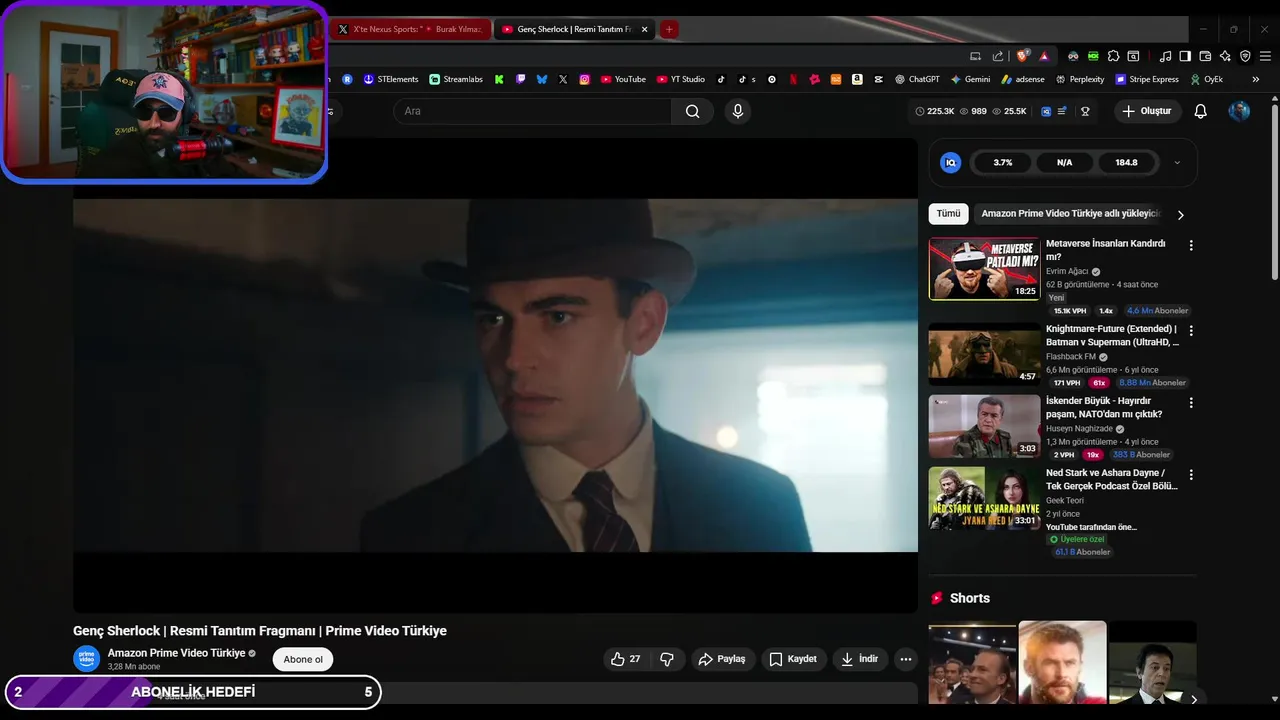The width and height of the screenshot is (1280, 720).
Task: Click the Brave Shields lion icon
Action: pyautogui.click(x=1022, y=57)
